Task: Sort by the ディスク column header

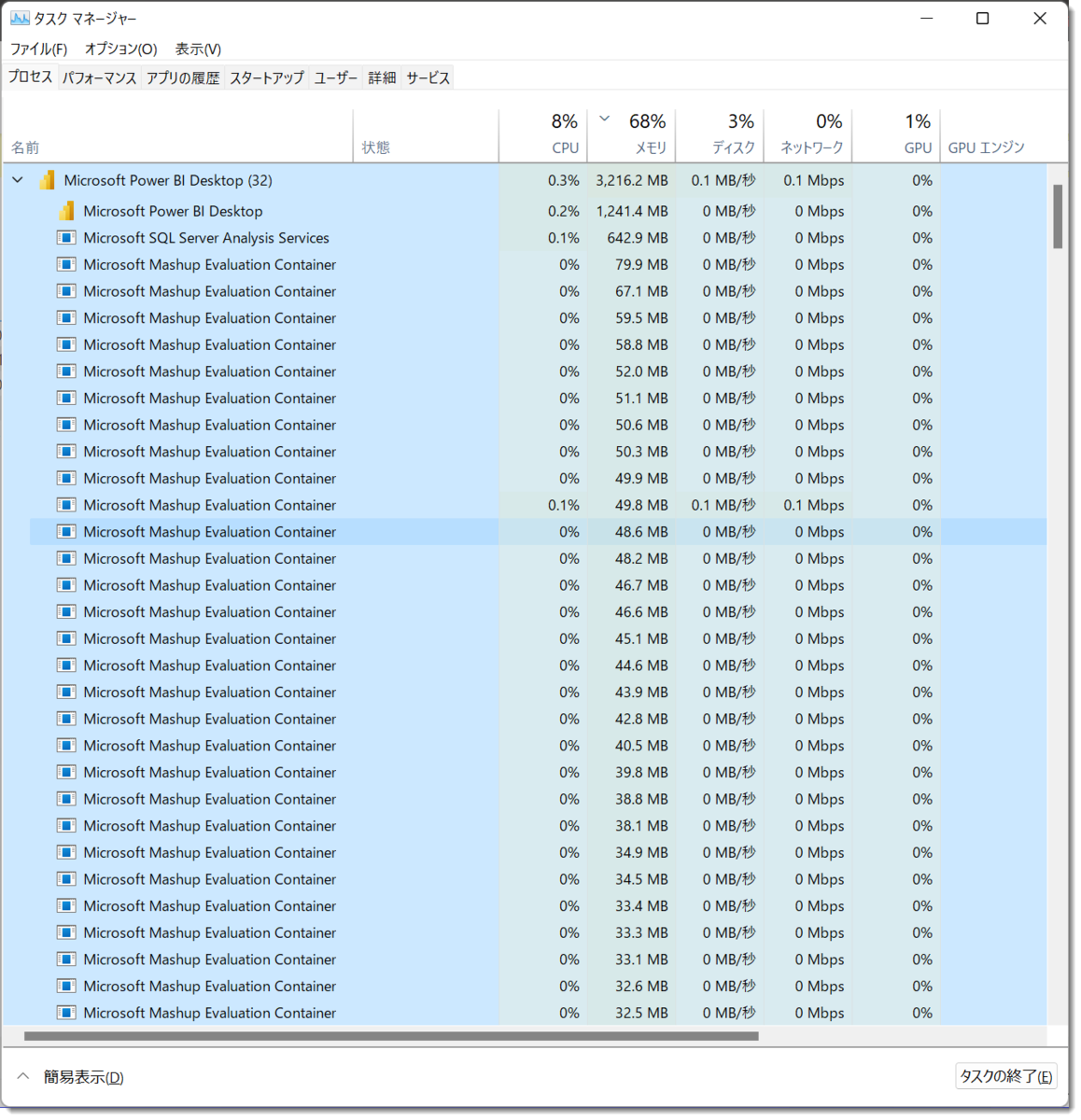Action: tap(720, 136)
